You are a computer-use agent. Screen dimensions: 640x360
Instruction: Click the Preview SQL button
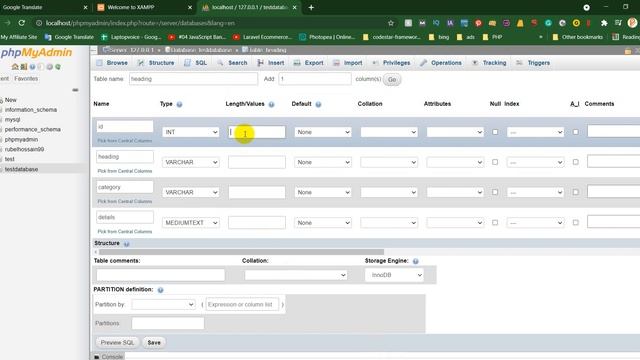(117, 343)
